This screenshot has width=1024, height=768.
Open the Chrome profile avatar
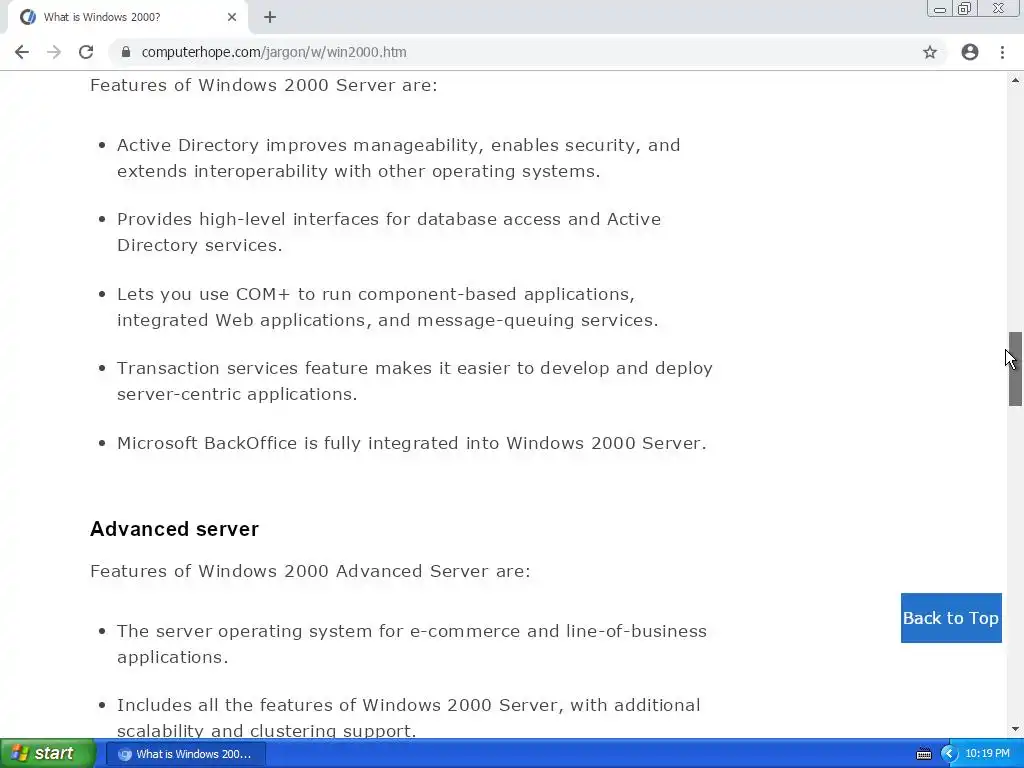[x=970, y=52]
